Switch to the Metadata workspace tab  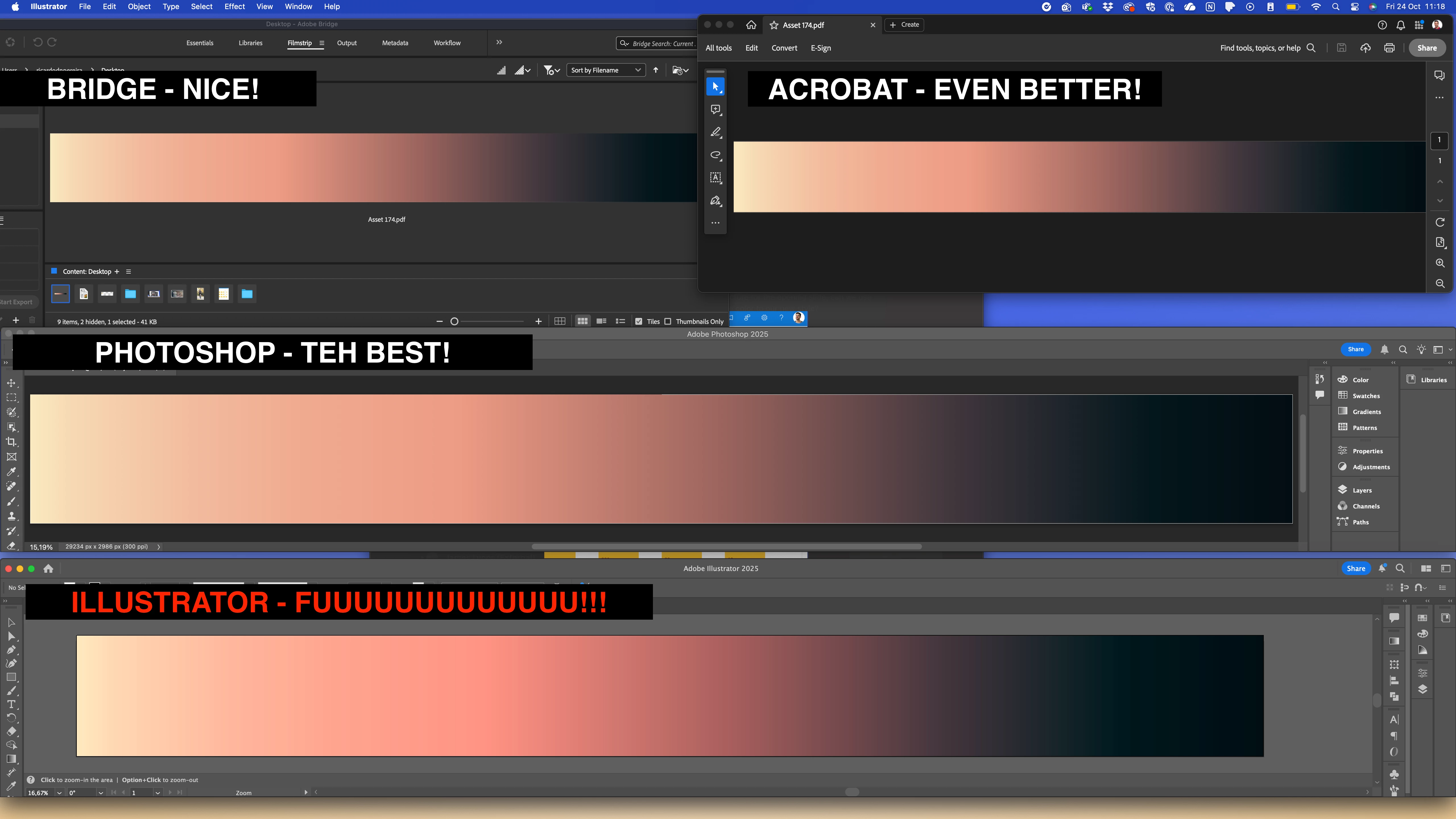coord(394,43)
